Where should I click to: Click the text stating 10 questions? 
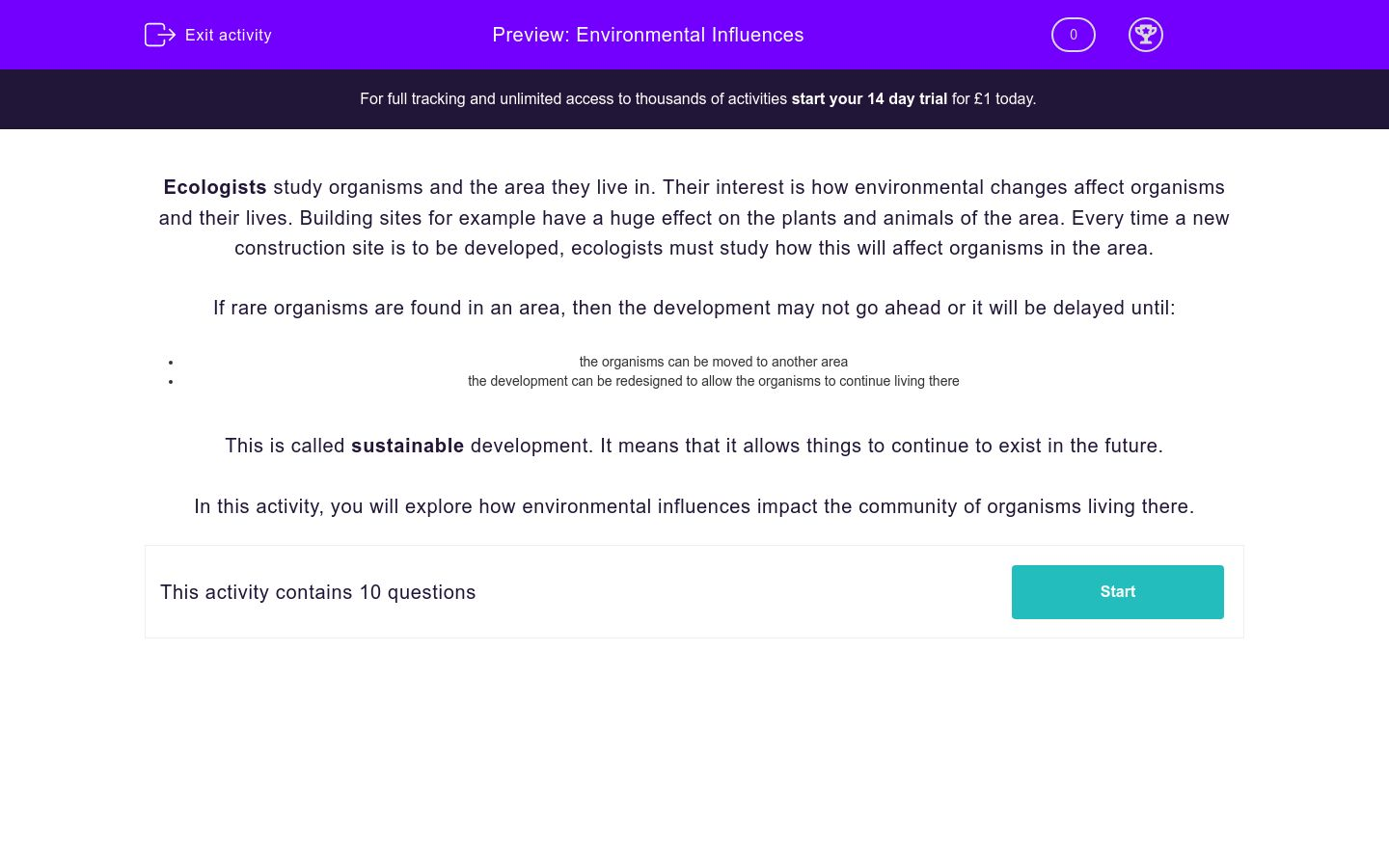pyautogui.click(x=318, y=592)
